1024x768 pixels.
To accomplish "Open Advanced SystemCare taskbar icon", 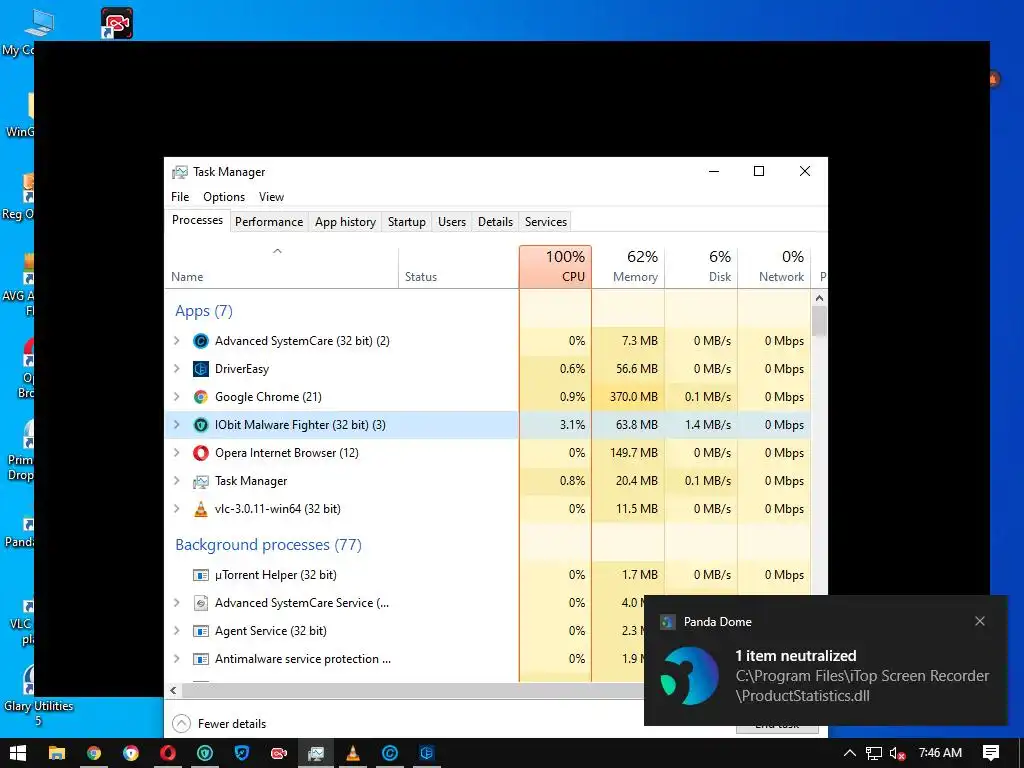I will point(390,753).
